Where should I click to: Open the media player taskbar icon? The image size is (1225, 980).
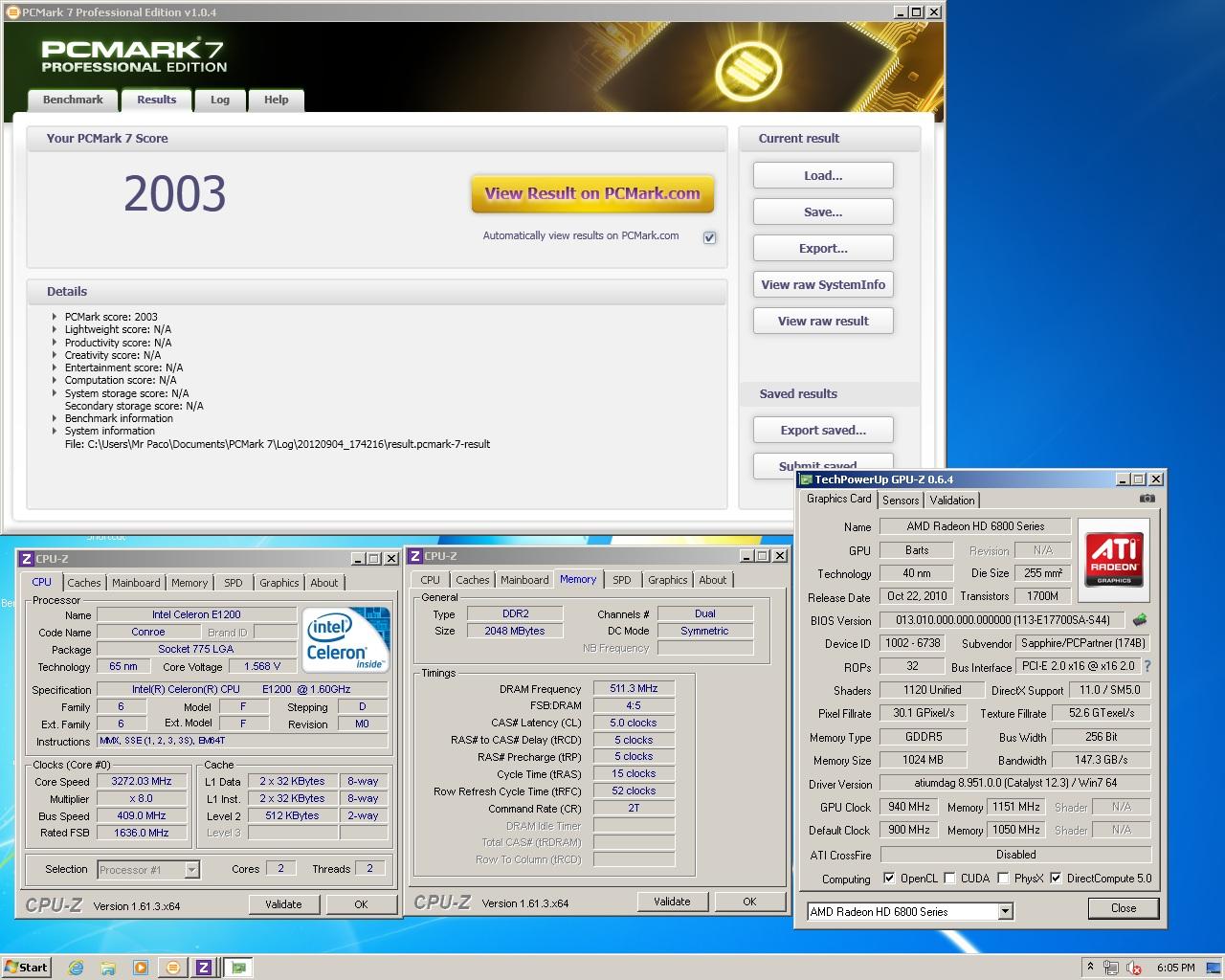pos(140,968)
